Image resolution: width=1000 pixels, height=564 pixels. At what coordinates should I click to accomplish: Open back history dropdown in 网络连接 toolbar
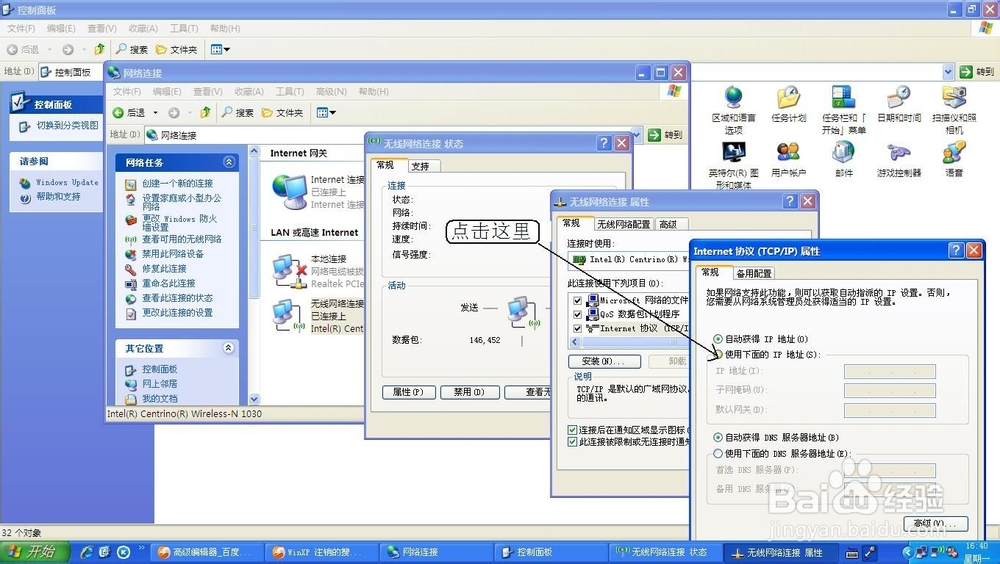click(155, 112)
